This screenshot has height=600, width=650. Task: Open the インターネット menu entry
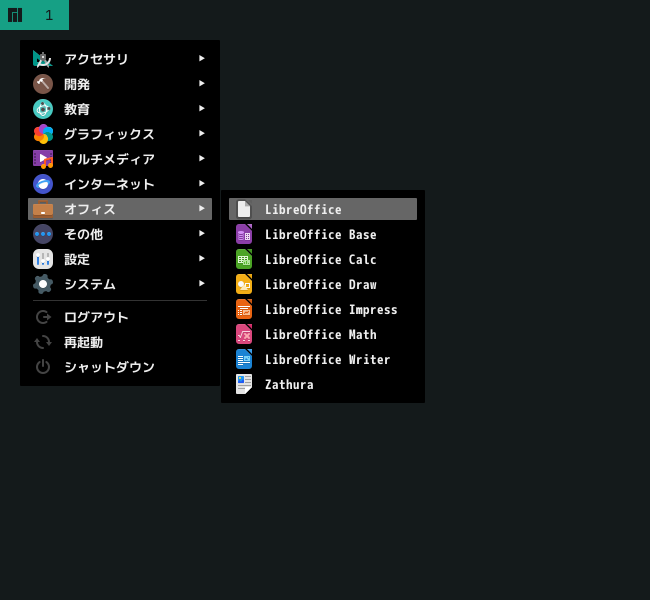tap(120, 184)
